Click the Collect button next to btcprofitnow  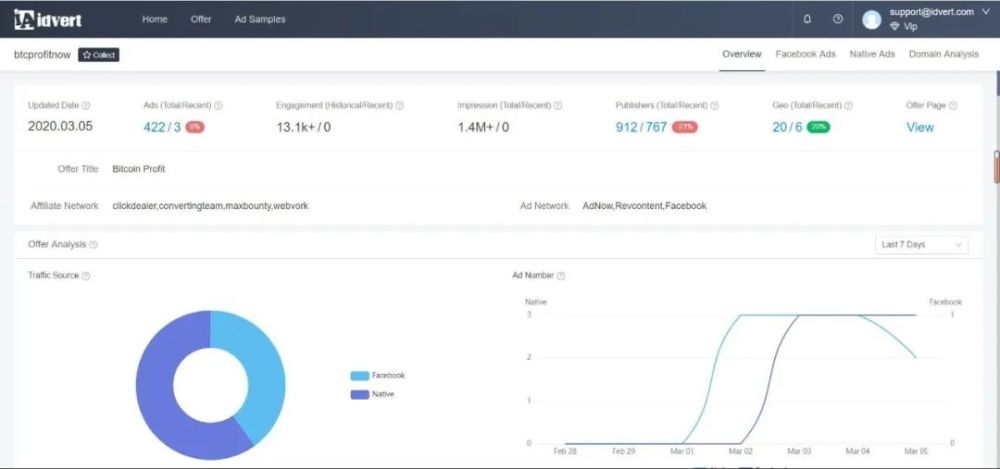click(x=99, y=55)
